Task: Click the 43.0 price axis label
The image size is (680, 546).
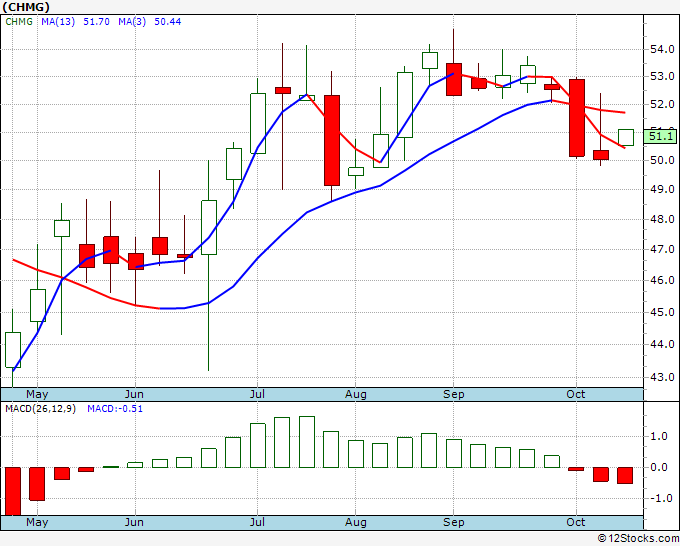Action: [662, 377]
